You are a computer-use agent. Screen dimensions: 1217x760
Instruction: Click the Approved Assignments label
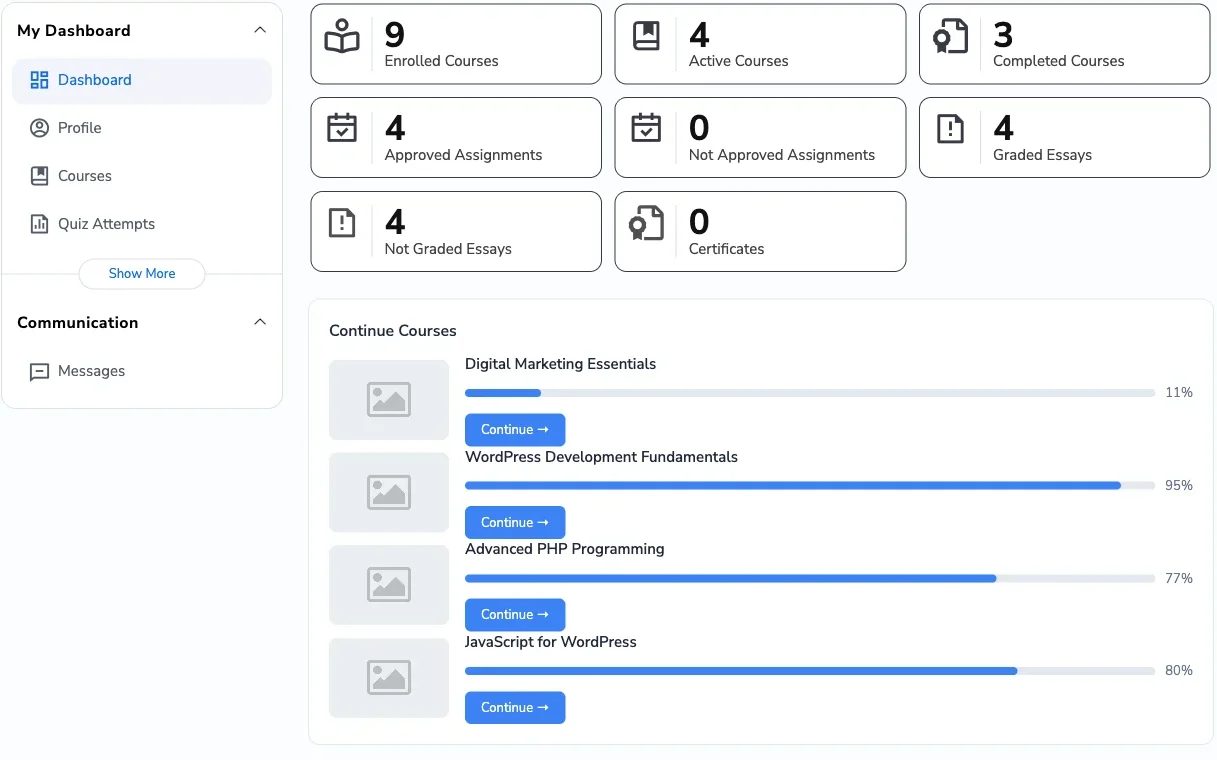click(x=463, y=155)
